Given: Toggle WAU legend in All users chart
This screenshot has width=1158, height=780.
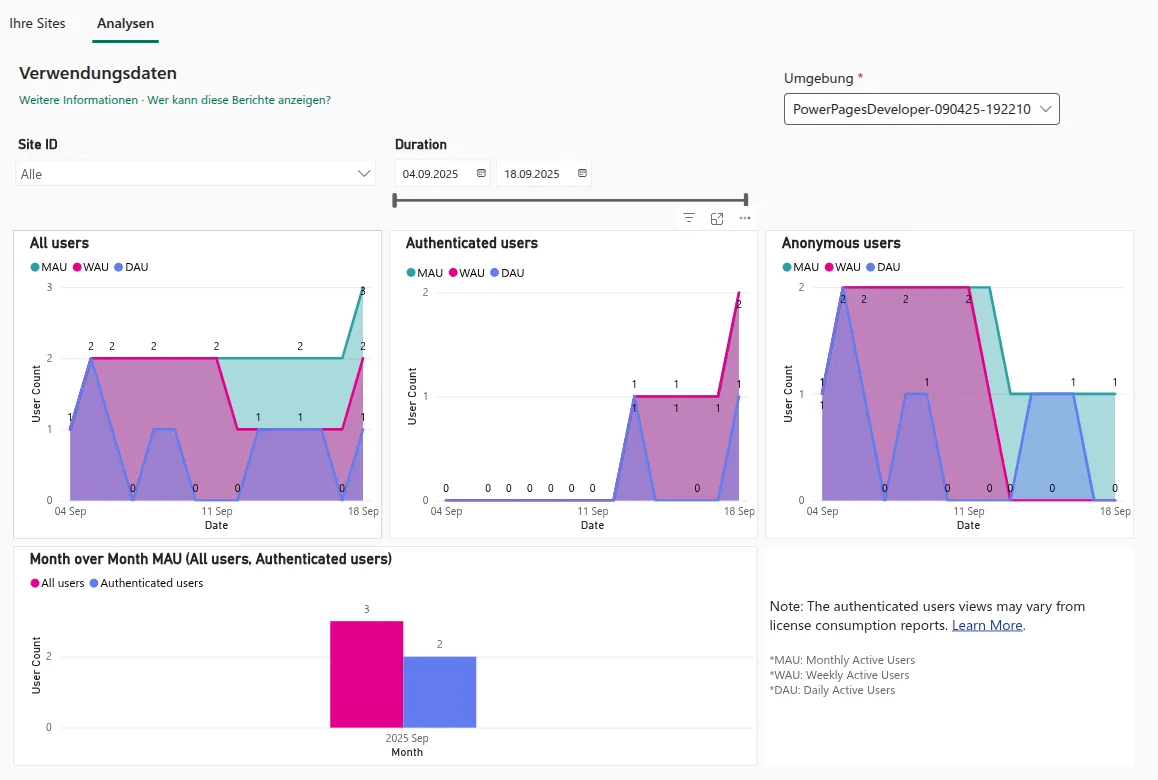Looking at the screenshot, I should (x=91, y=267).
